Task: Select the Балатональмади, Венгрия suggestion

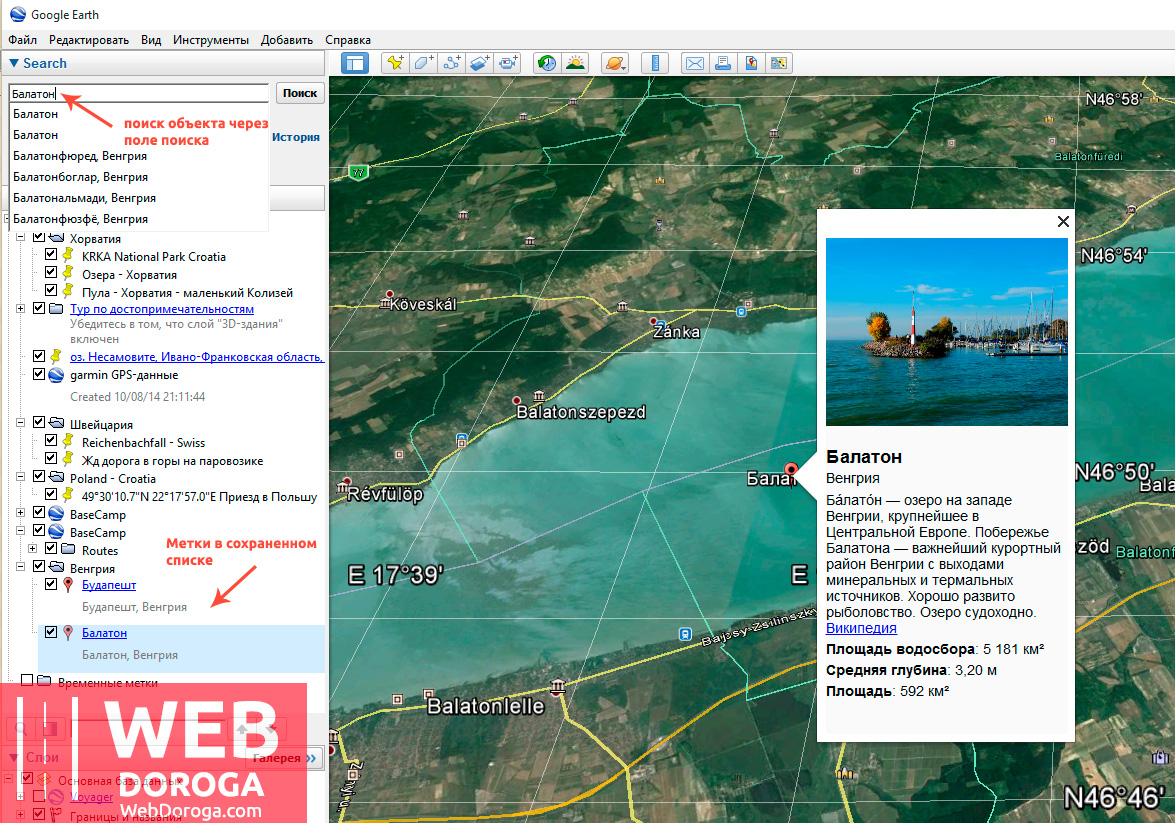Action: (x=139, y=198)
